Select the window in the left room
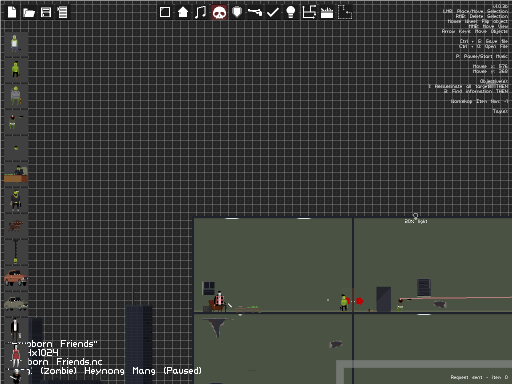This screenshot has height=384, width=512. [209, 289]
